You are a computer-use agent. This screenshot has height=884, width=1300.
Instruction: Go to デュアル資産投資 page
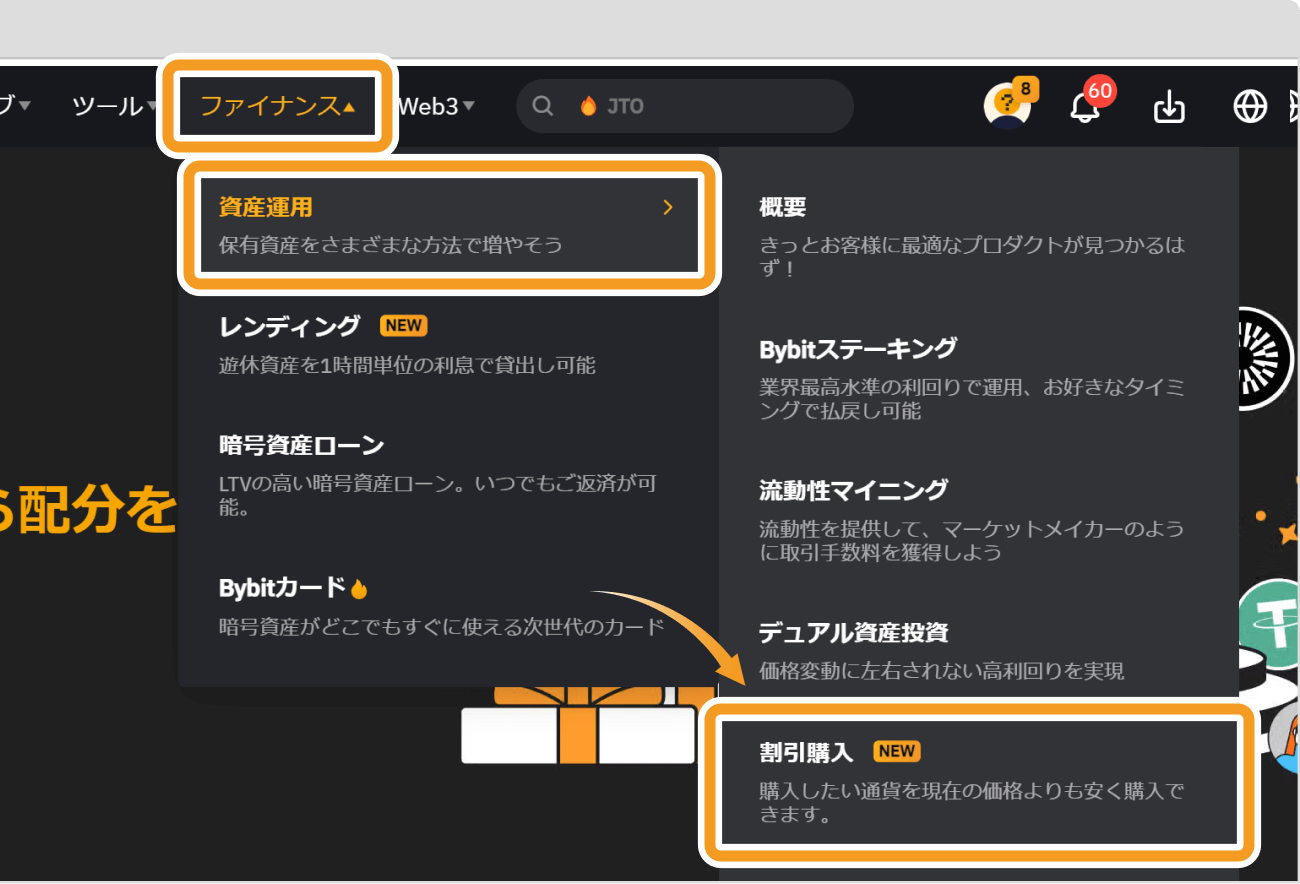click(x=853, y=633)
